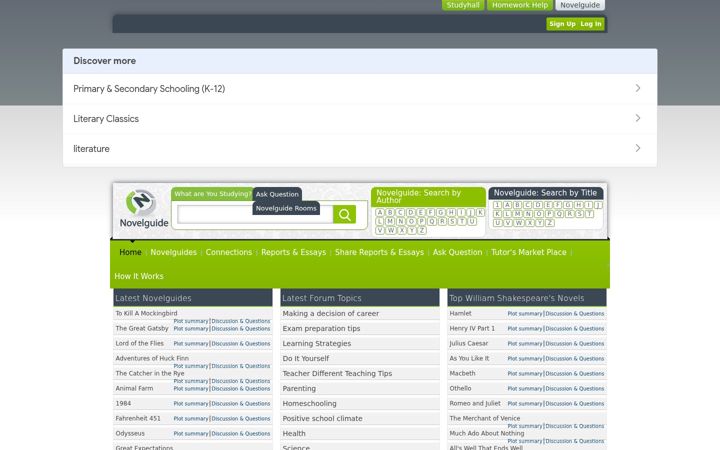Select letter W in Search by Title
Viewport: 720px width, 450px height.
(519, 223)
